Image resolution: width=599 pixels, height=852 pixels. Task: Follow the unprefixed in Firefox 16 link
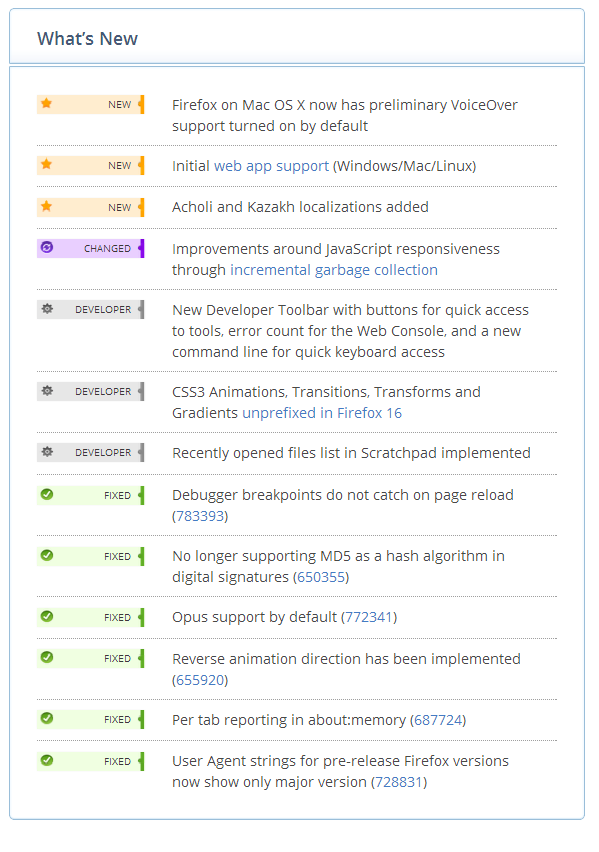(x=322, y=413)
